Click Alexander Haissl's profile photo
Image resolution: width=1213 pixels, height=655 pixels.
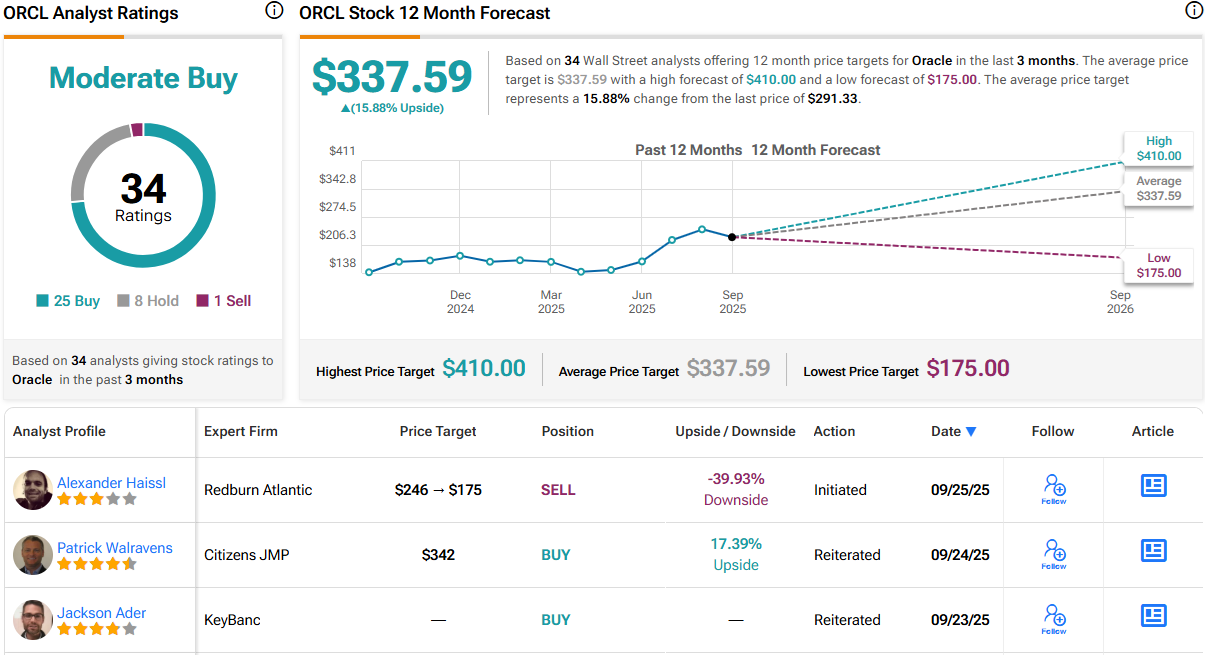click(x=33, y=490)
